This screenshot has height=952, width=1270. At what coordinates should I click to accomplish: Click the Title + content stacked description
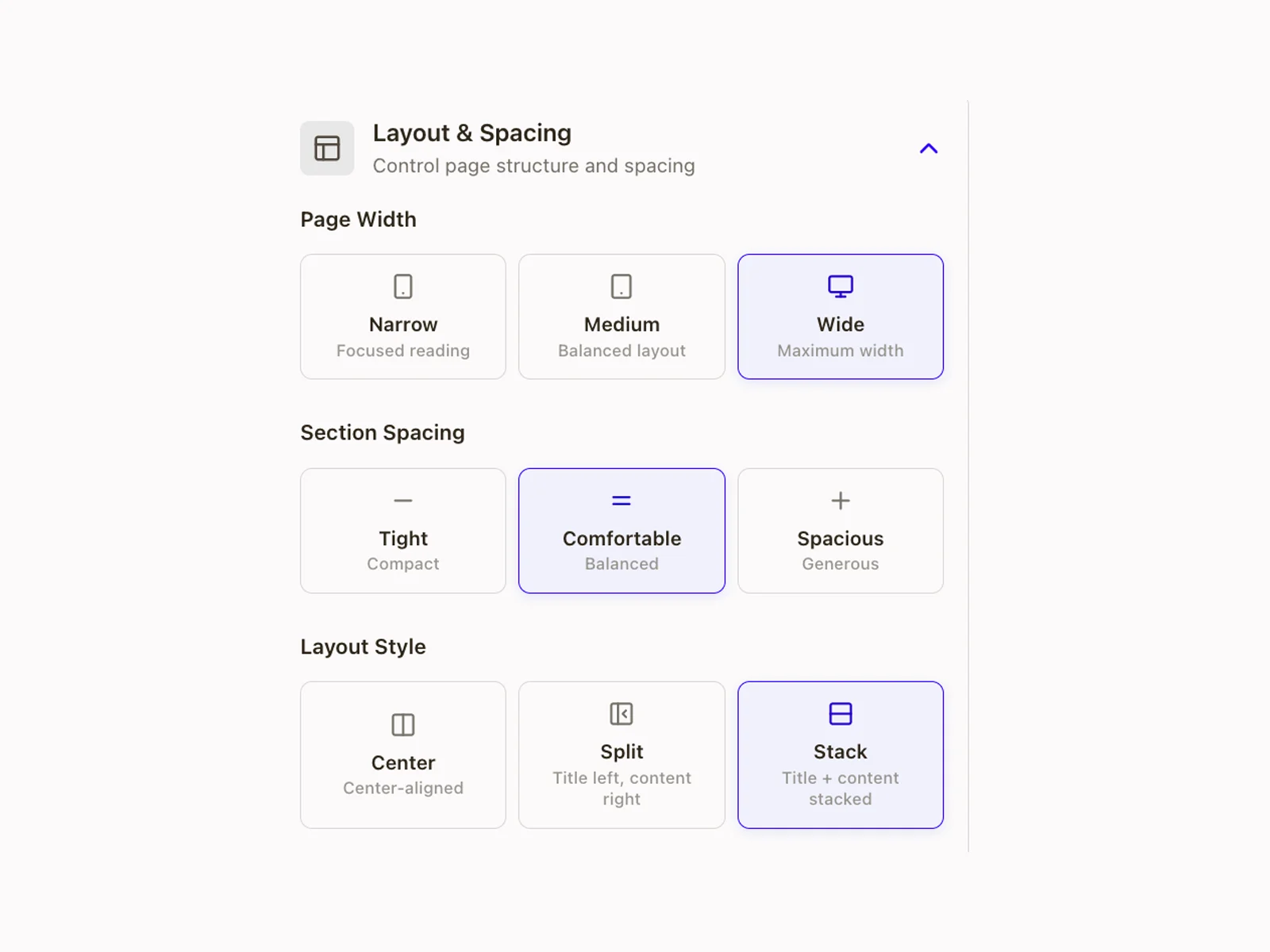coord(841,789)
